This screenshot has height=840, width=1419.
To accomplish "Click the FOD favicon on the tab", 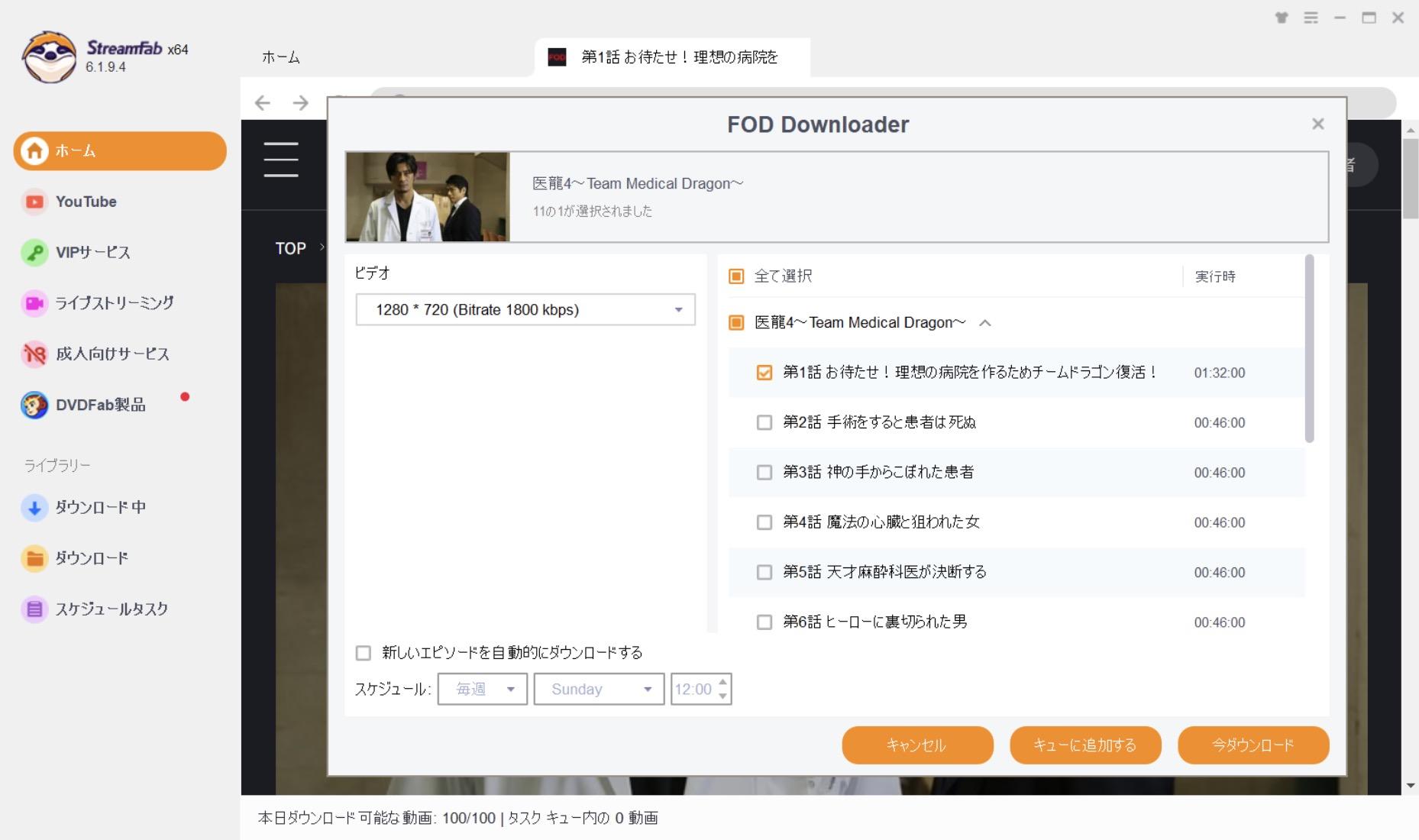I will (557, 57).
